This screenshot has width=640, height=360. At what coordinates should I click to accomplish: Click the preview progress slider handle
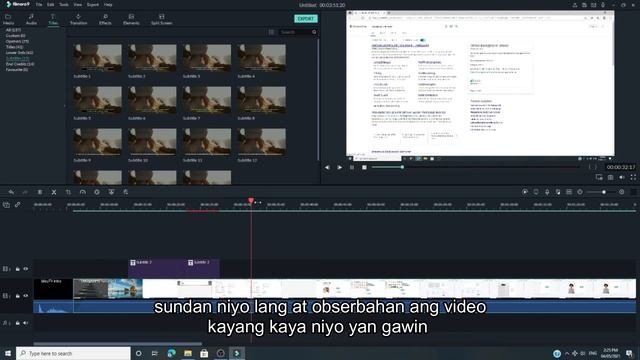(x=402, y=167)
